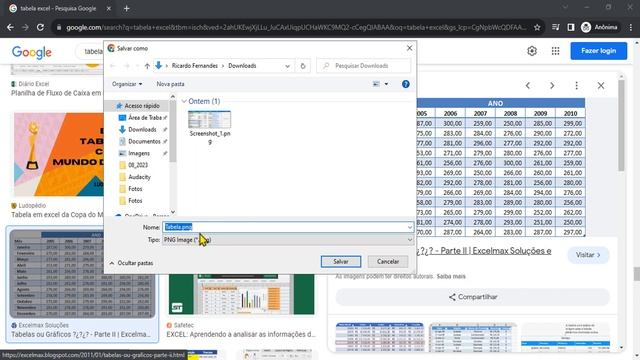Focus the Pesquisar Downloads search box
The width and height of the screenshot is (640, 360).
pos(364,66)
